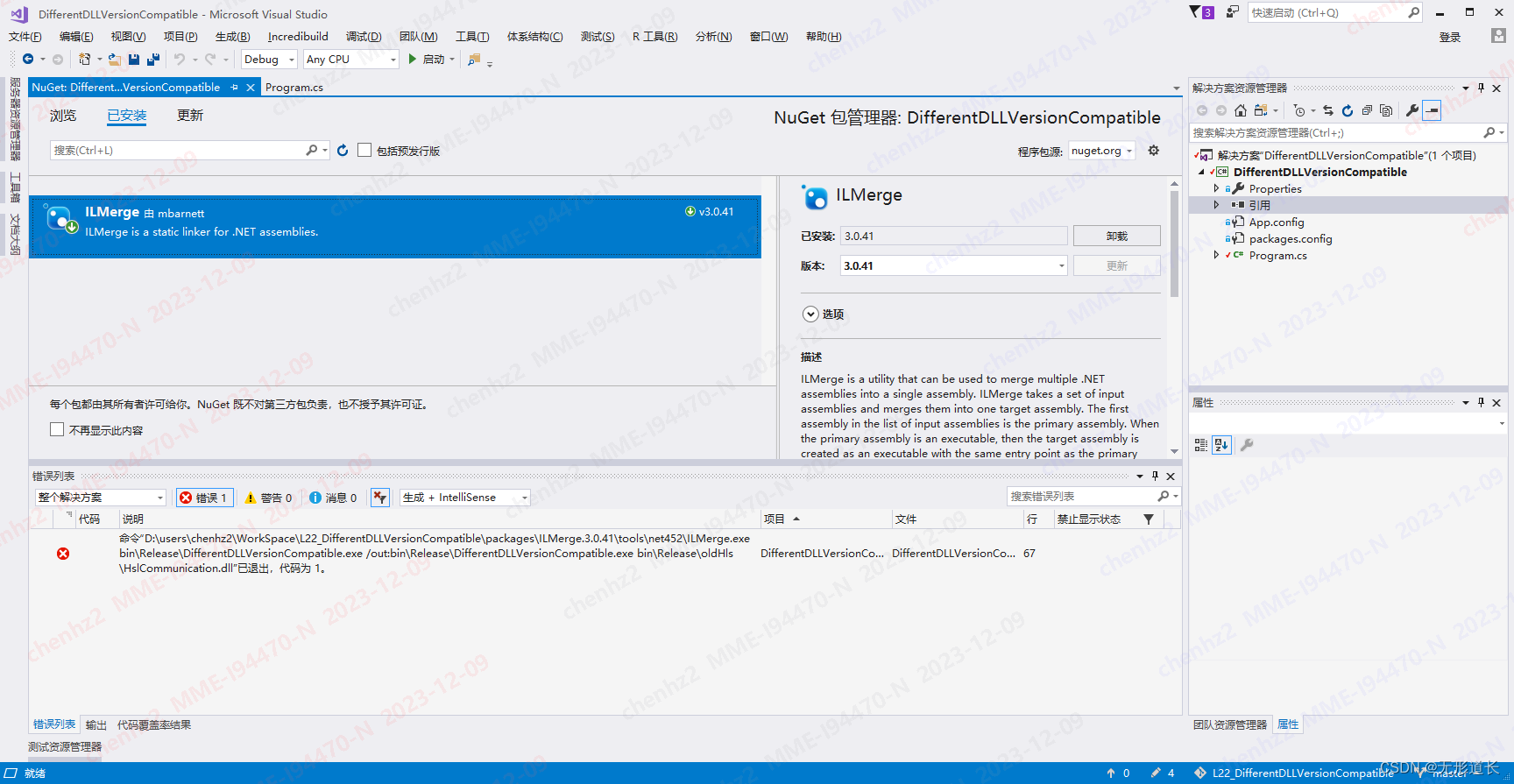Image resolution: width=1514 pixels, height=784 pixels.
Task: Click the Redo arrow icon
Action: pos(210,60)
